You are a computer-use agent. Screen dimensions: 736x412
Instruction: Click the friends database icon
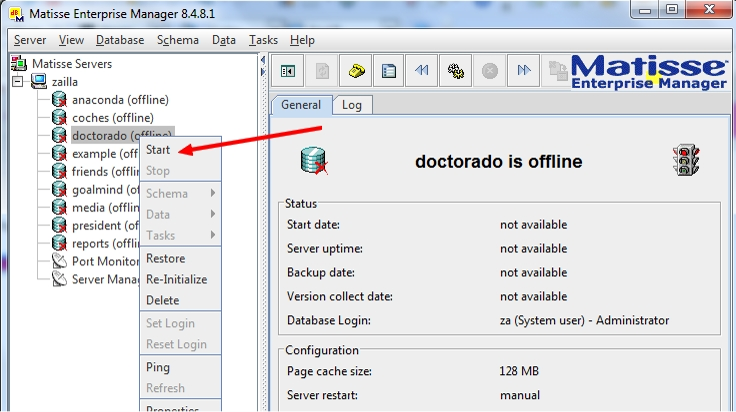click(59, 171)
